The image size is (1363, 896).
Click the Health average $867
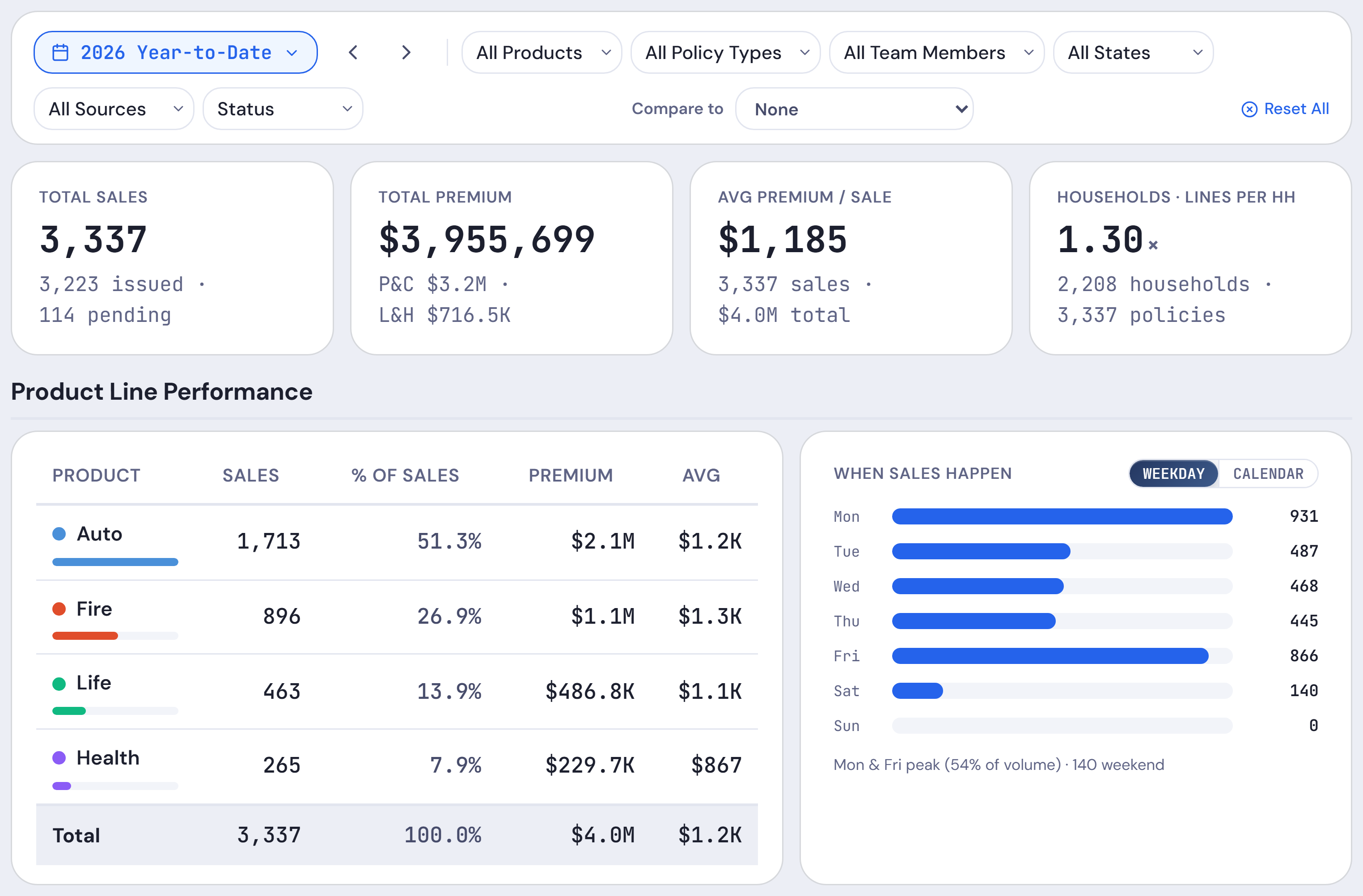tap(716, 765)
